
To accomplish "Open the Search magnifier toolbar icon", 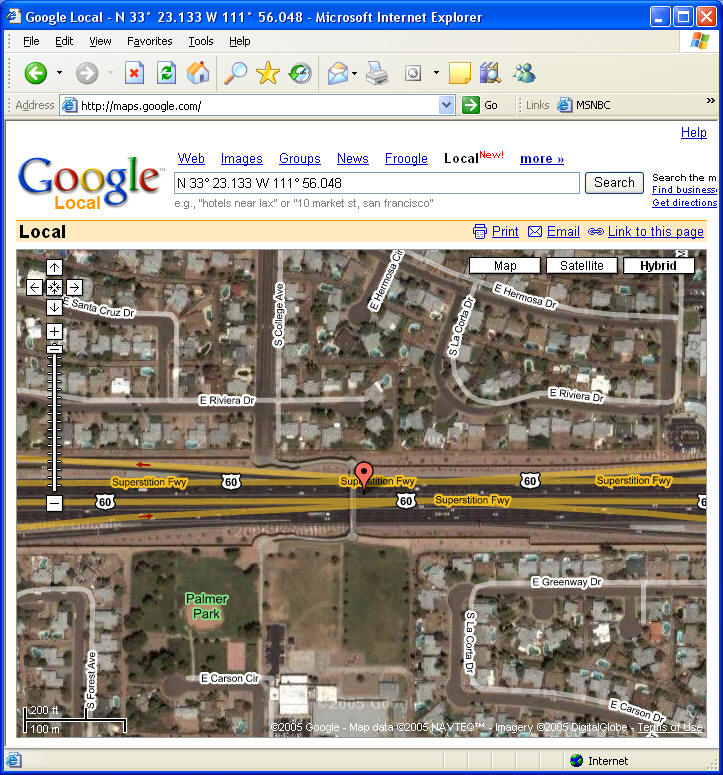I will [236, 73].
